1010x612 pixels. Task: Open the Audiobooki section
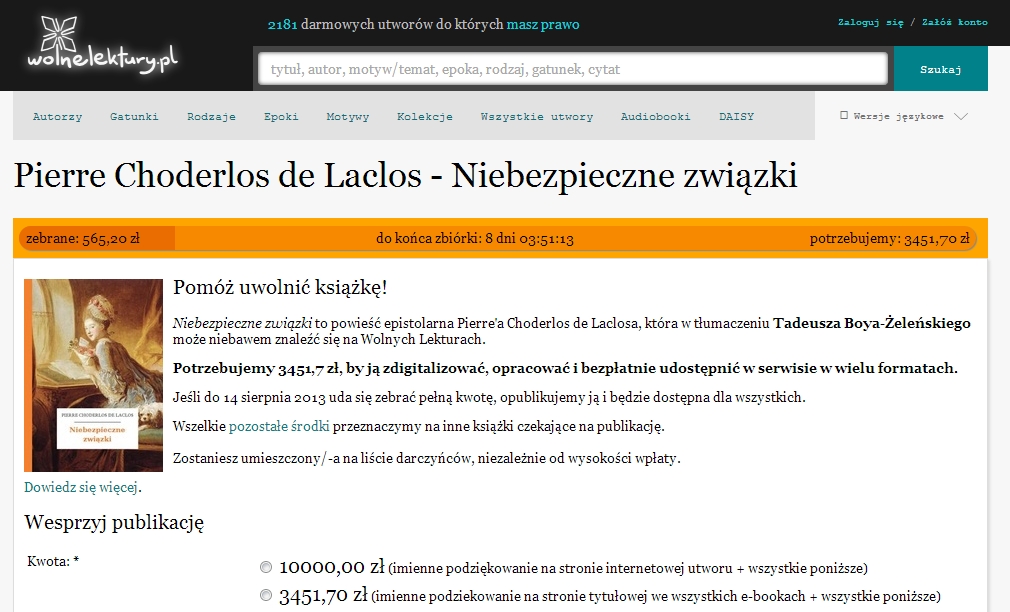(655, 117)
